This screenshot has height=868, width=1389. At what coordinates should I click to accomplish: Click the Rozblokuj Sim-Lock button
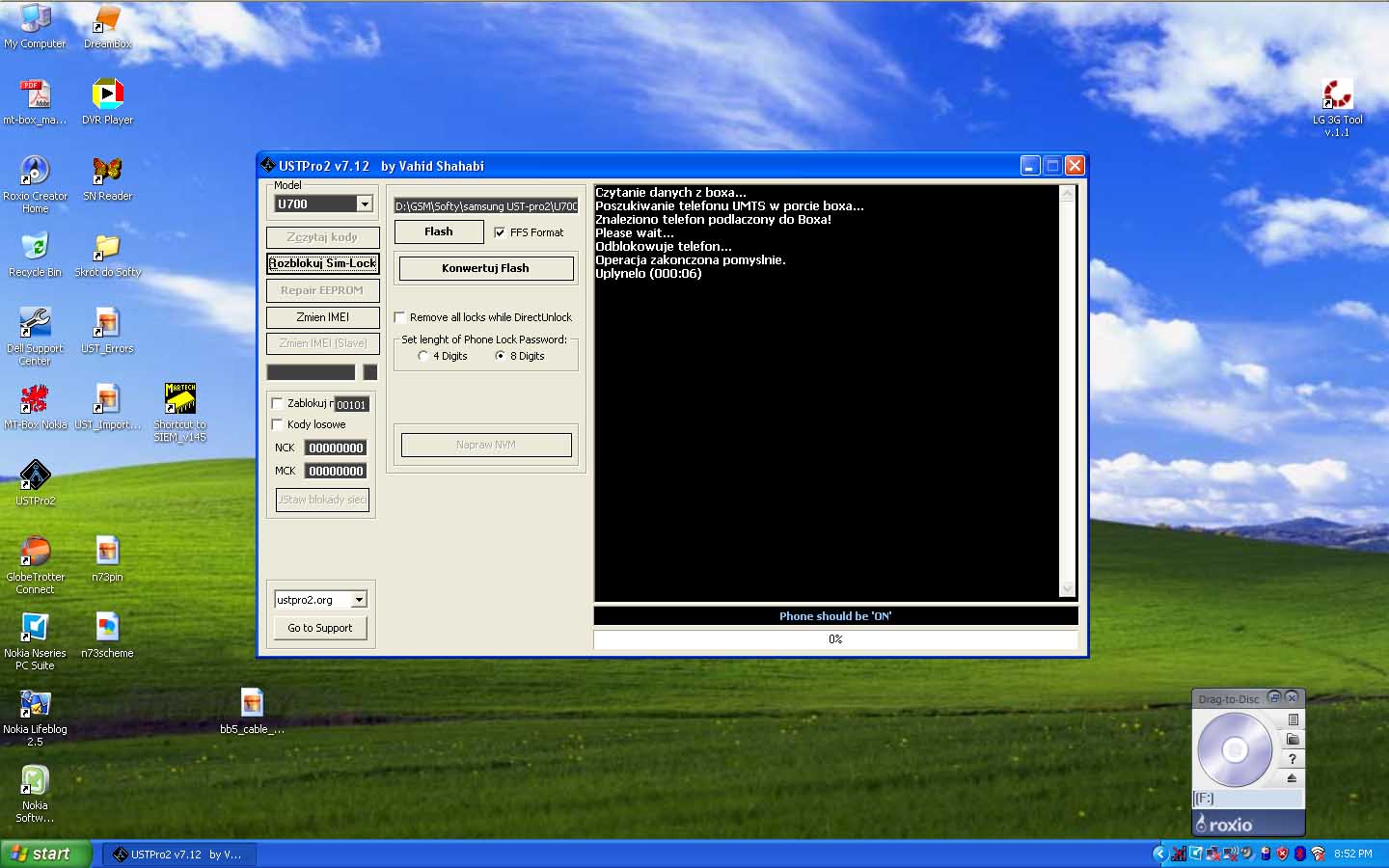323,263
